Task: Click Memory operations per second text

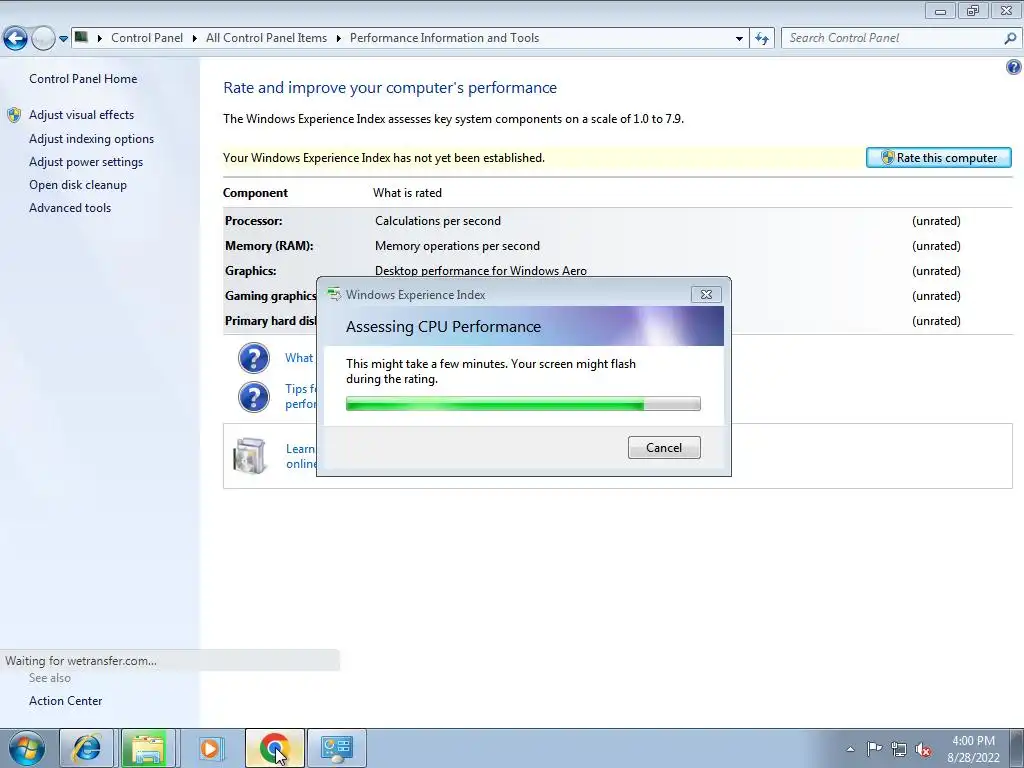Action: coord(457,246)
